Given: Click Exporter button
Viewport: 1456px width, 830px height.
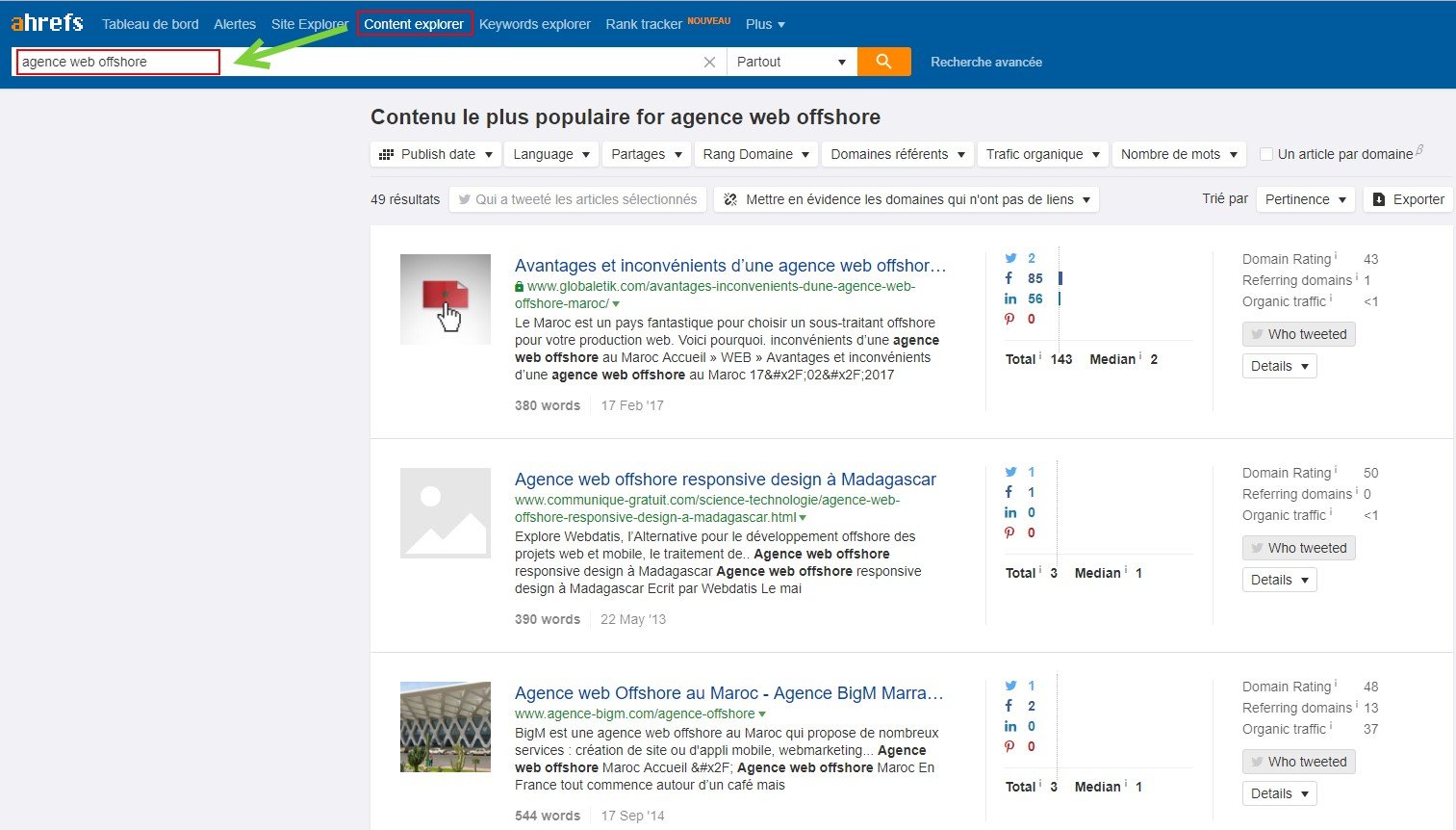Looking at the screenshot, I should click(1408, 199).
